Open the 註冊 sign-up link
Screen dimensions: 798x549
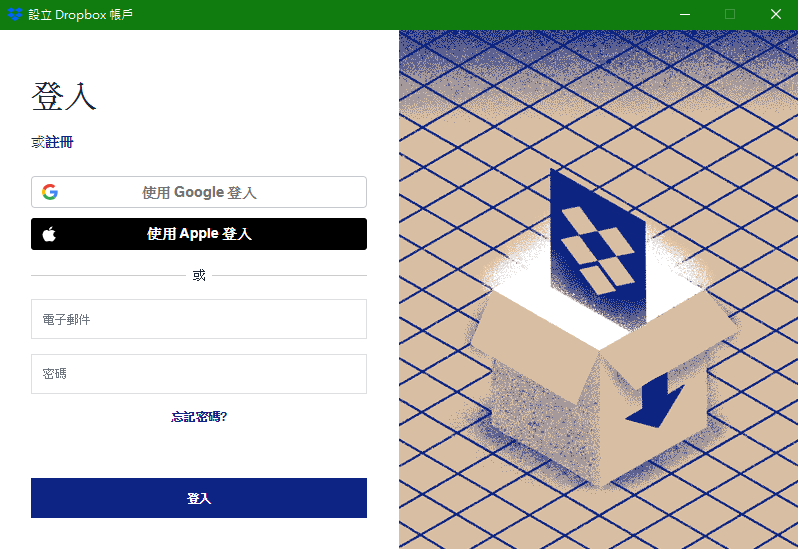click(59, 142)
